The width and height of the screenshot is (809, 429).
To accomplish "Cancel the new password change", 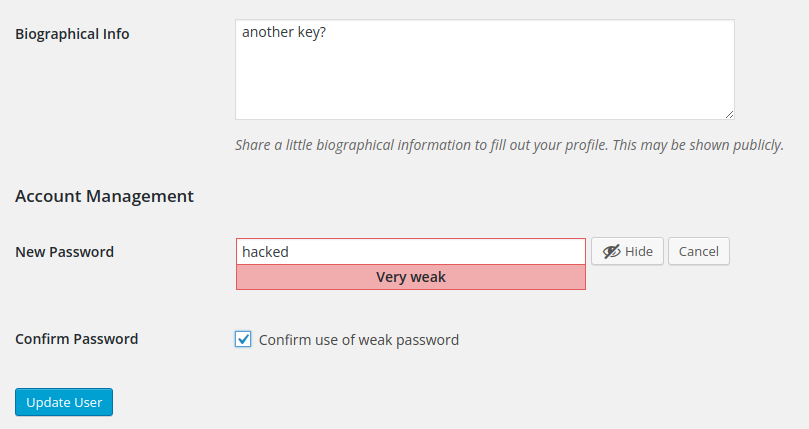I will pyautogui.click(x=699, y=251).
